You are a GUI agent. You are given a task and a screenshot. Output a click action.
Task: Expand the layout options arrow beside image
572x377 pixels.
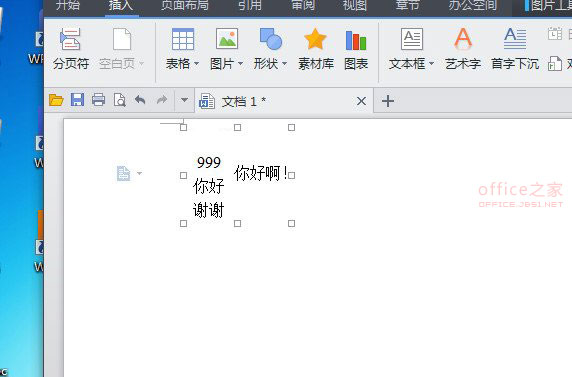tap(139, 173)
